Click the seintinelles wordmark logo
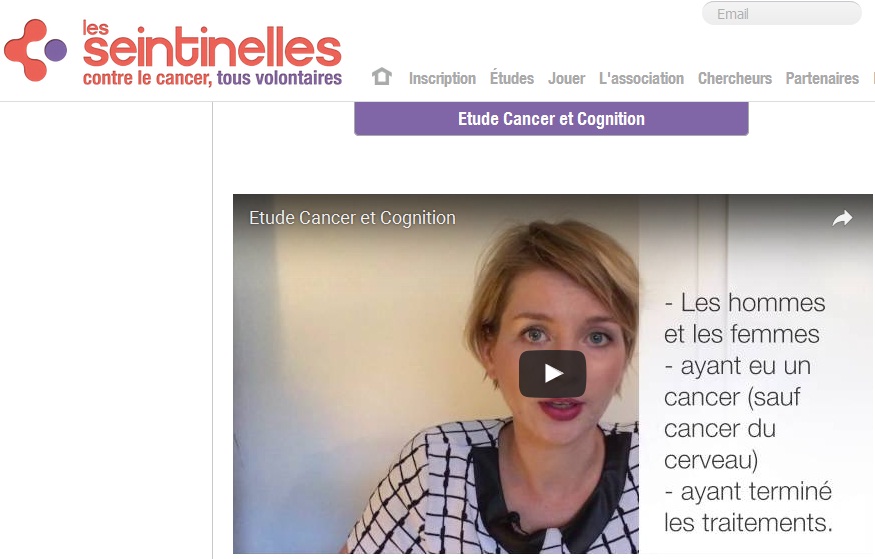The image size is (875, 559). tap(212, 48)
